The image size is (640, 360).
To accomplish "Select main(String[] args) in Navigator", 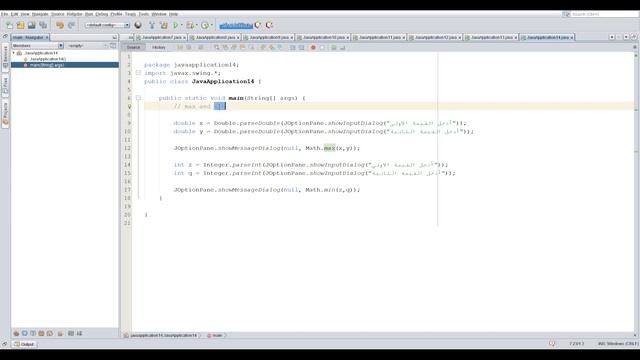I will click(65, 65).
